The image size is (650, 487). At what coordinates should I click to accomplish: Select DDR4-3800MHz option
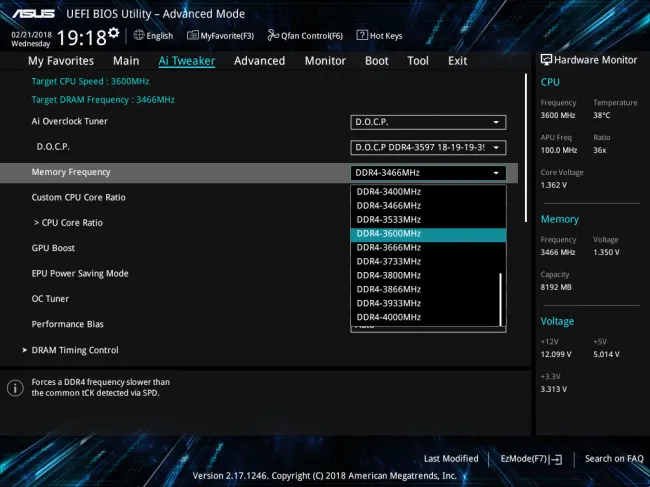pos(428,276)
